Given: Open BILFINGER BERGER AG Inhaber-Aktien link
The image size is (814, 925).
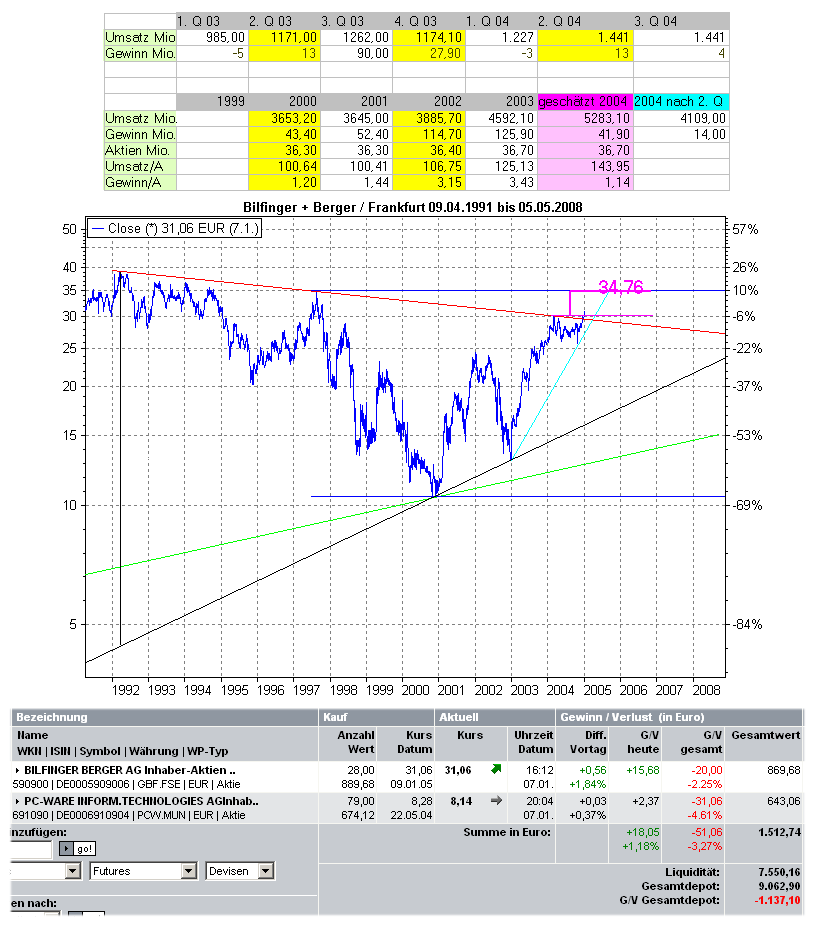Looking at the screenshot, I should (130, 770).
